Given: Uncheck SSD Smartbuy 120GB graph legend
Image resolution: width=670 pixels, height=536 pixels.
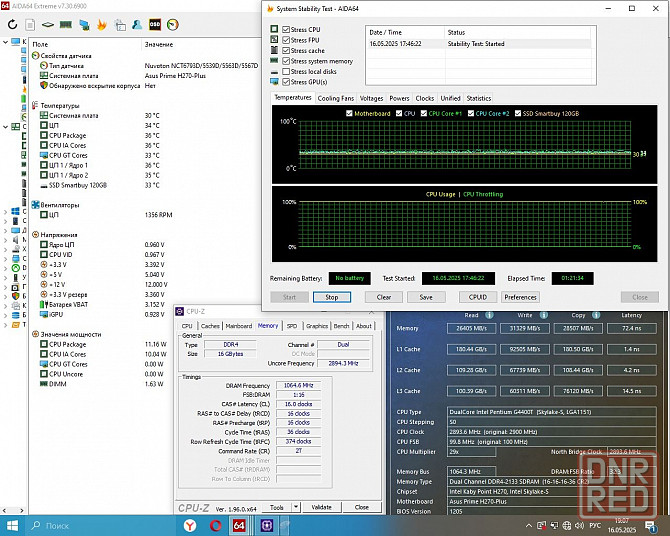Looking at the screenshot, I should [x=518, y=113].
